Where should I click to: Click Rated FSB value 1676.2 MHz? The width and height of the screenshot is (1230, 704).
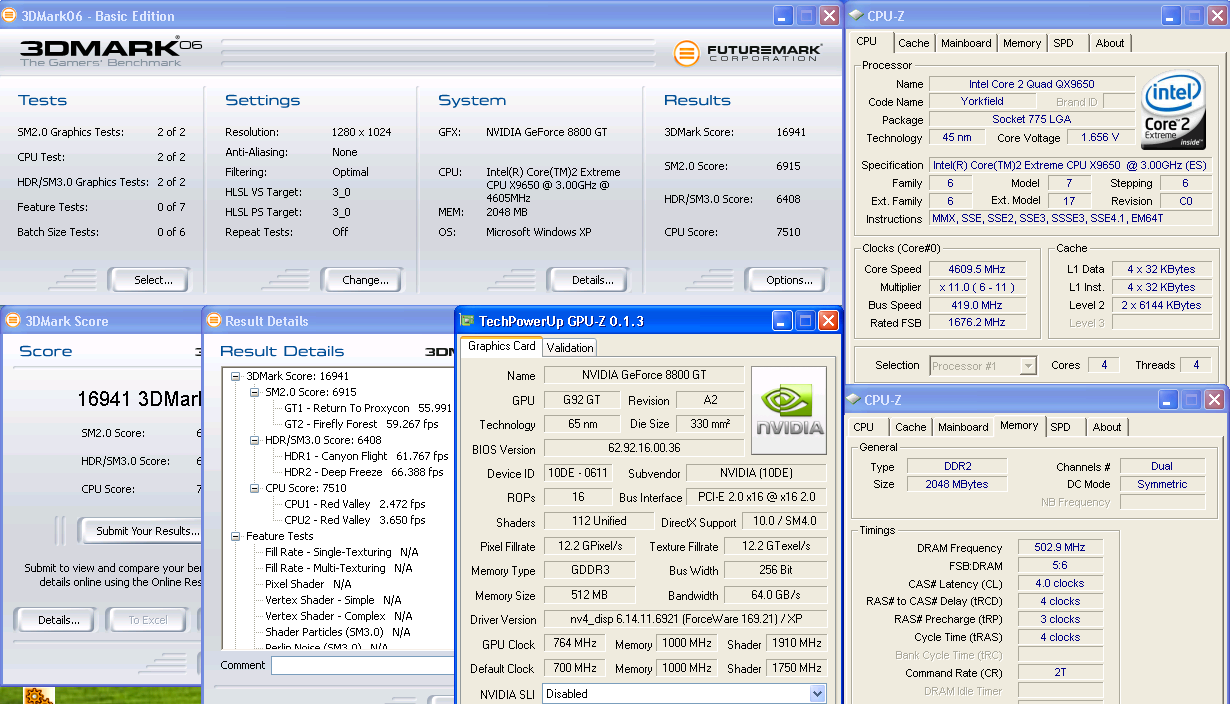click(978, 323)
